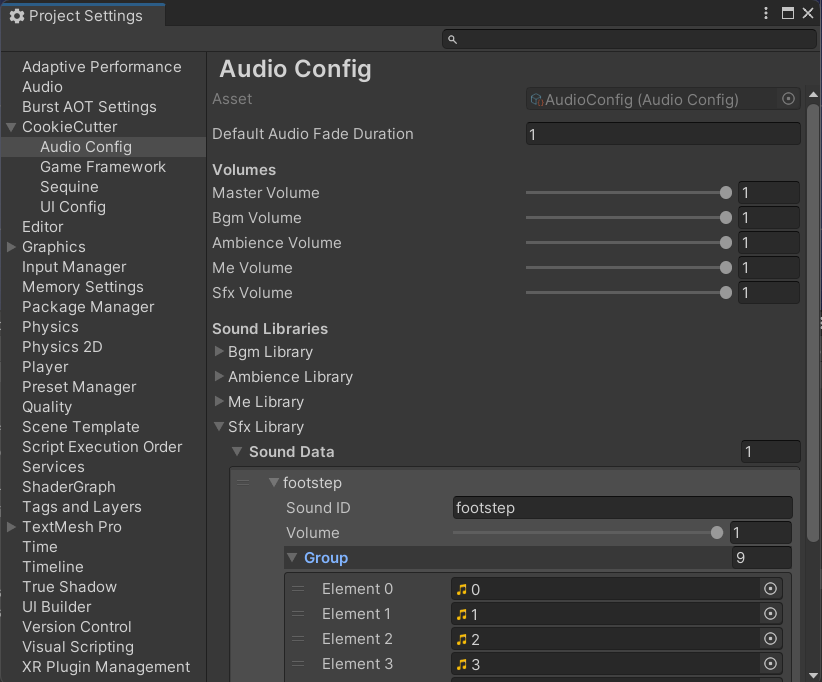This screenshot has height=682, width=822.
Task: Select the Audio settings category
Action: click(x=42, y=87)
